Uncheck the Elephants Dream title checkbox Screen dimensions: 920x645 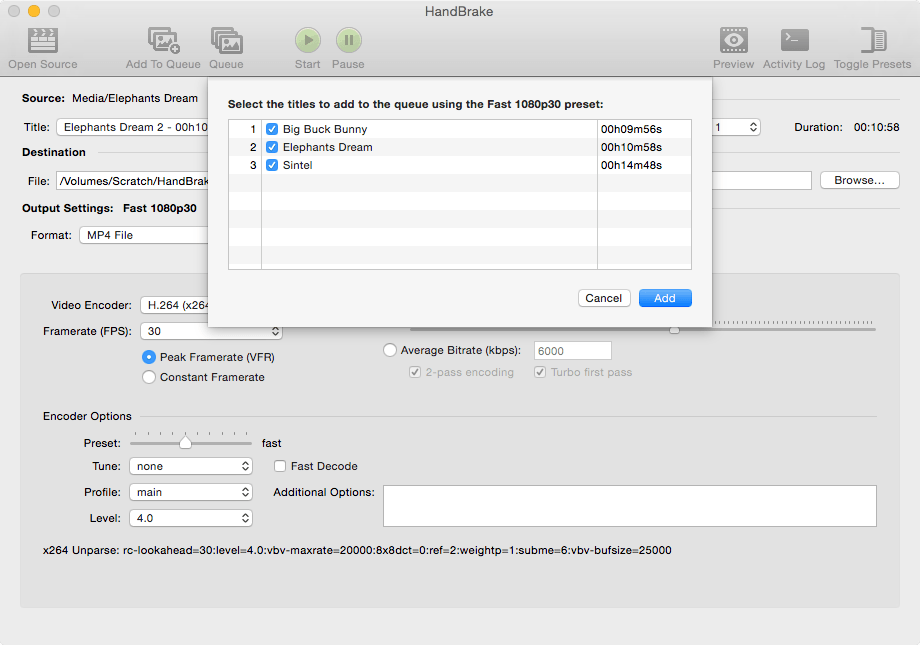[272, 147]
